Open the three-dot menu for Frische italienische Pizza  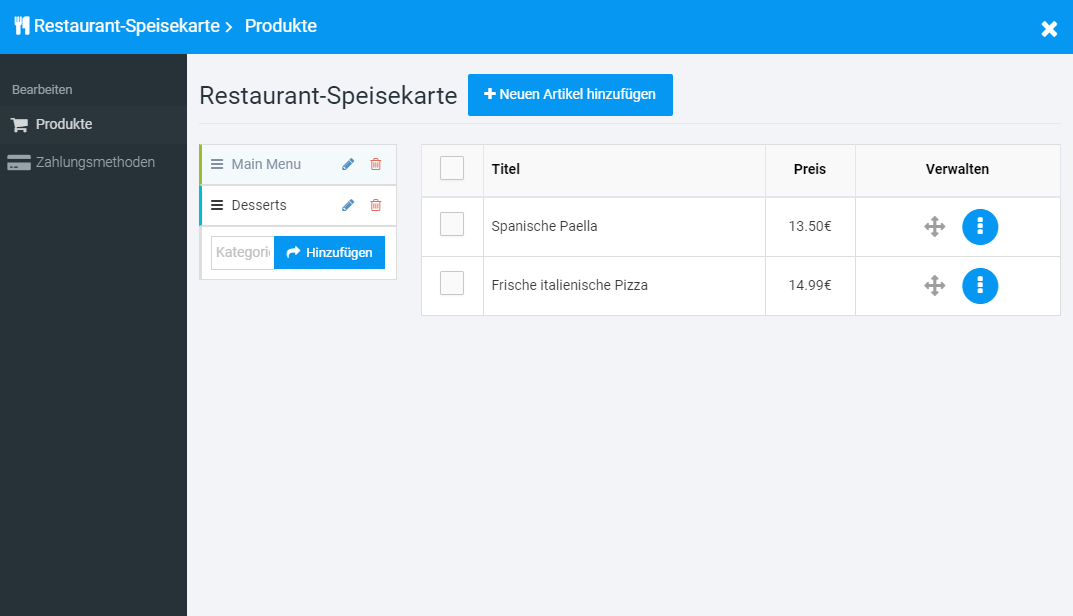coord(980,286)
